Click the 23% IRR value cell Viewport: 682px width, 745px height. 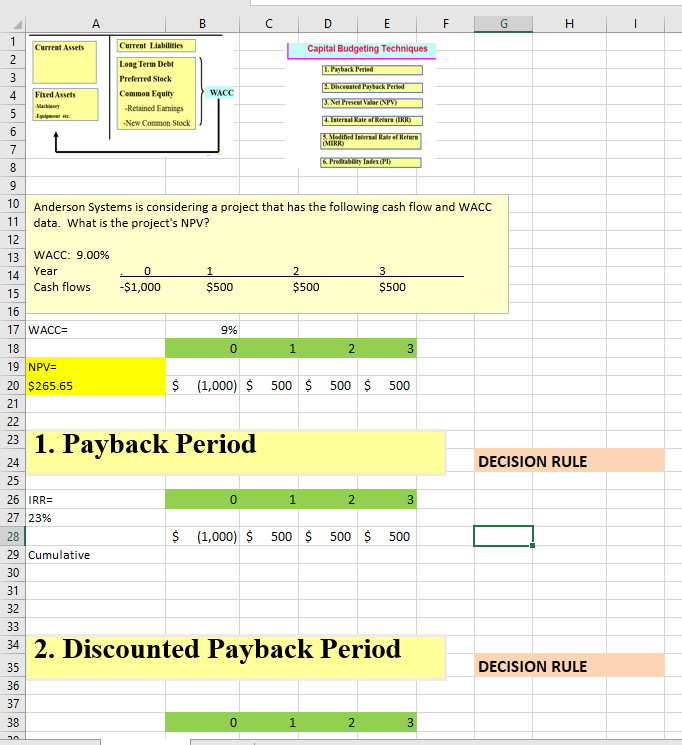96,518
